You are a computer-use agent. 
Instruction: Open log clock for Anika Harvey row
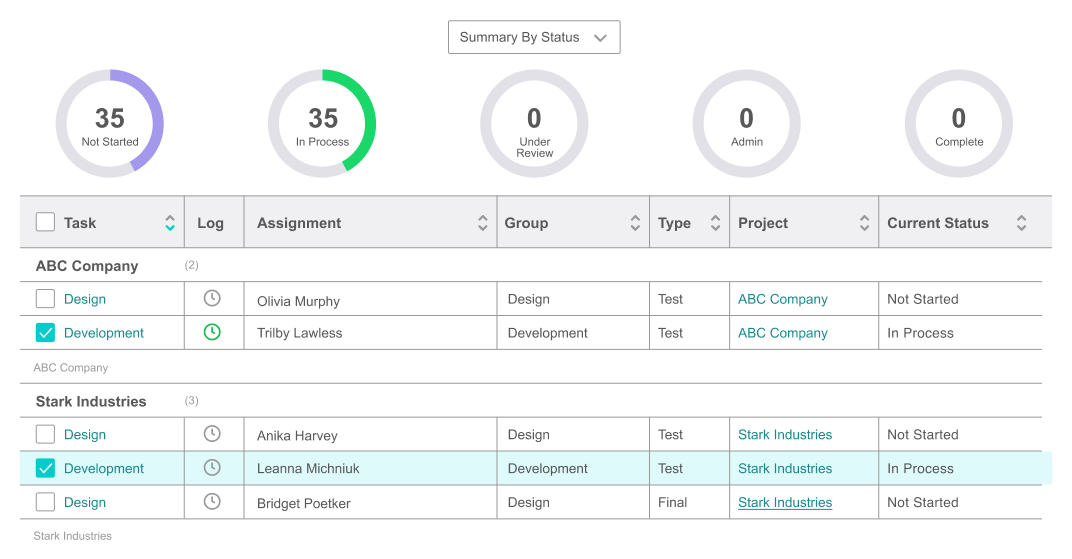pos(212,433)
